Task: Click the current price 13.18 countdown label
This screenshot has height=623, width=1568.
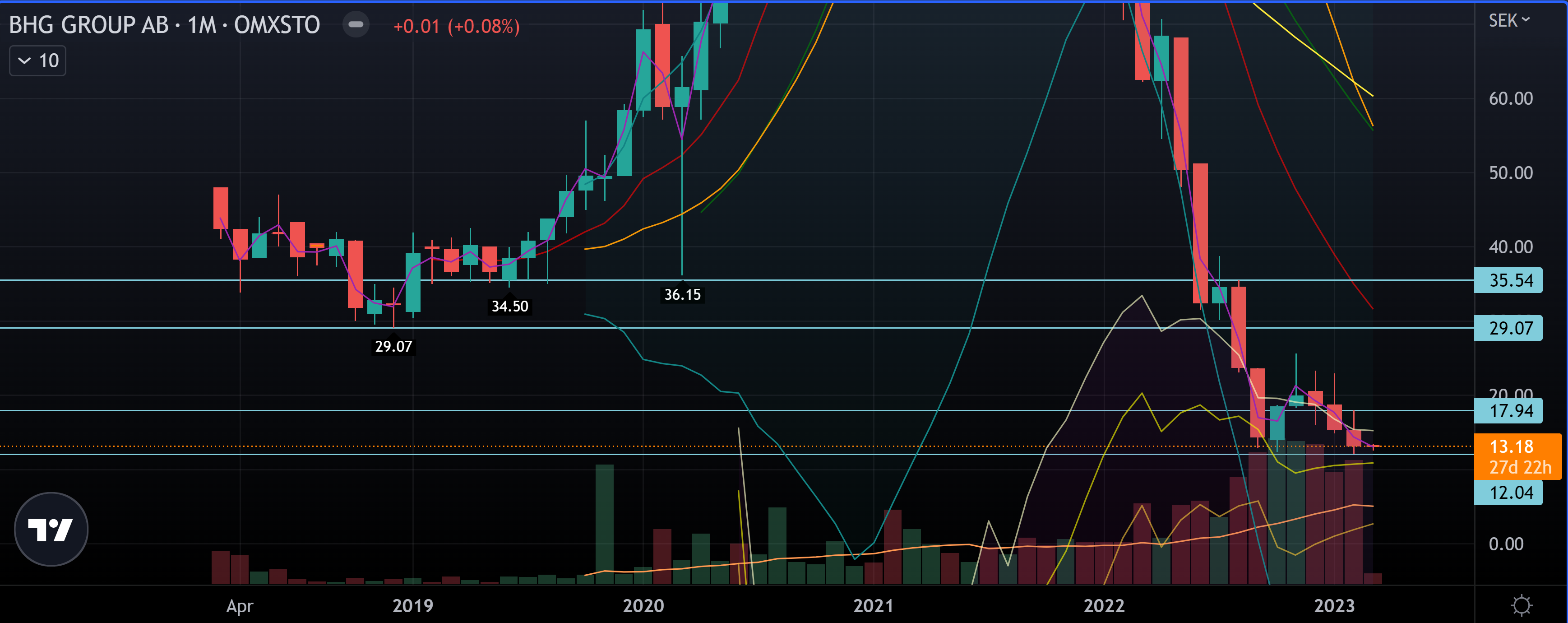Action: point(1518,456)
